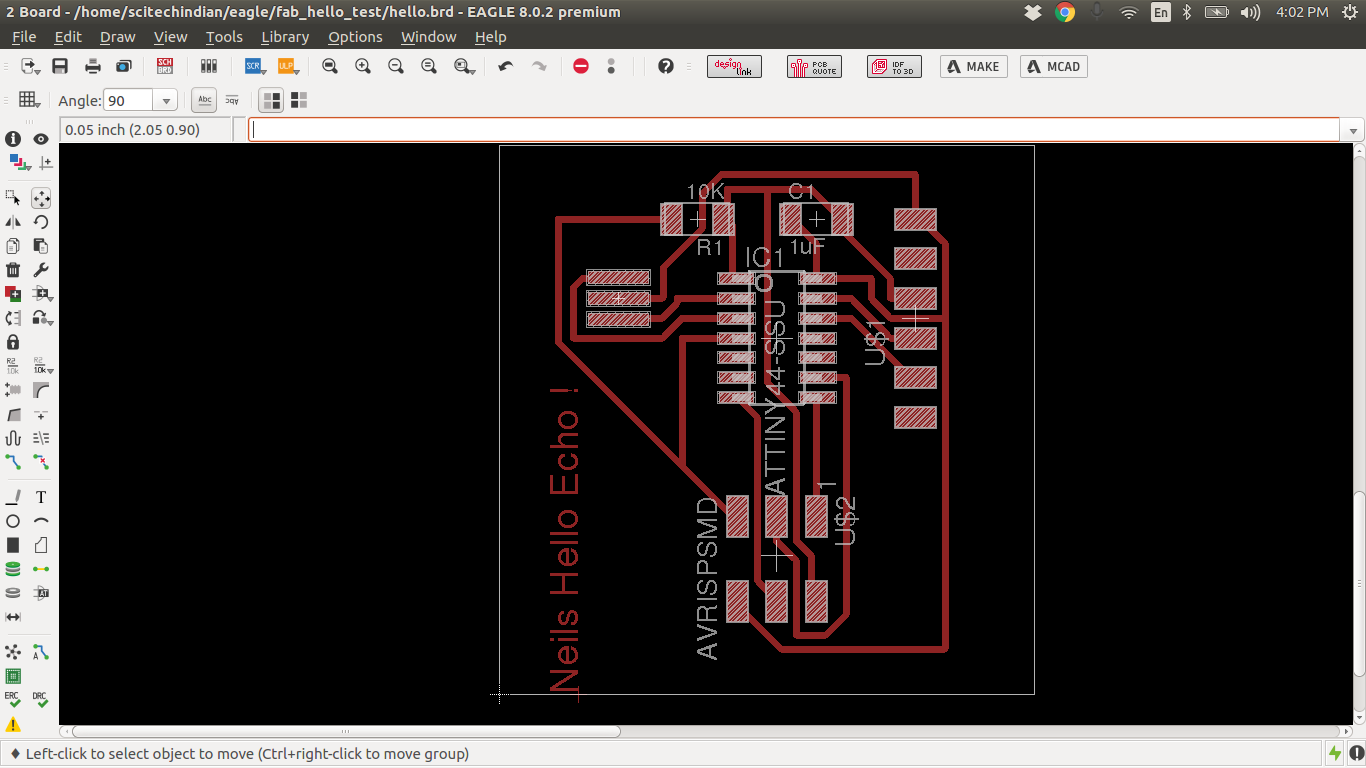Run the DRC design rule check
The image size is (1366, 768).
(40, 699)
